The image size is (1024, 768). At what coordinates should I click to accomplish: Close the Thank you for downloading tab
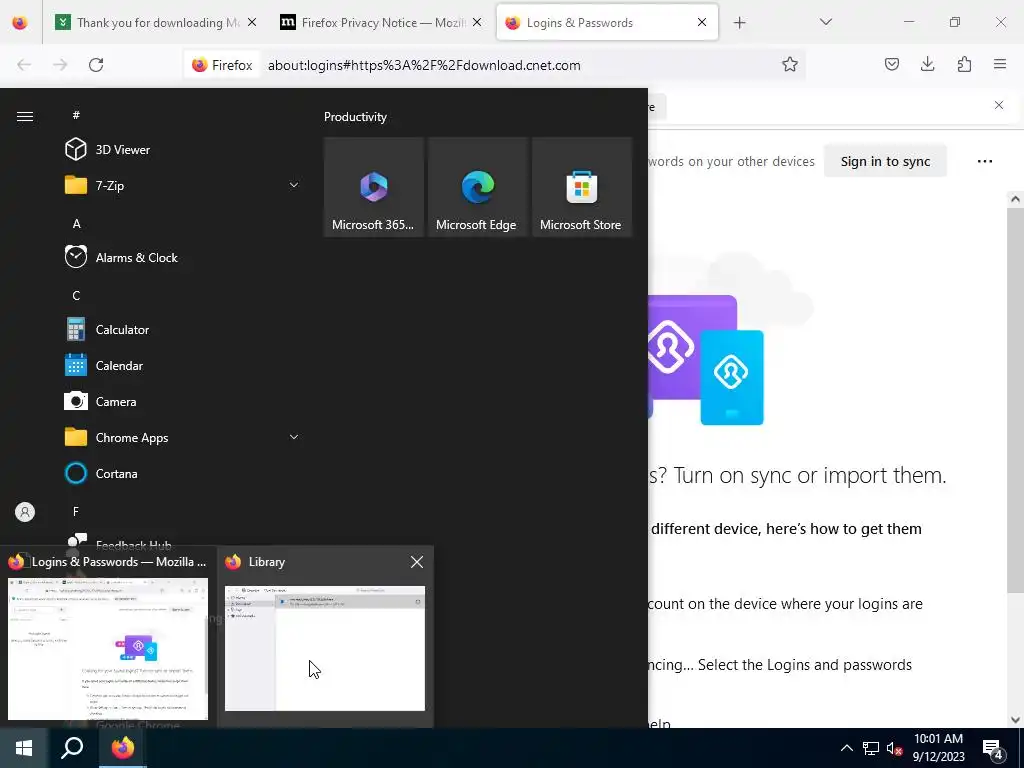tap(252, 22)
